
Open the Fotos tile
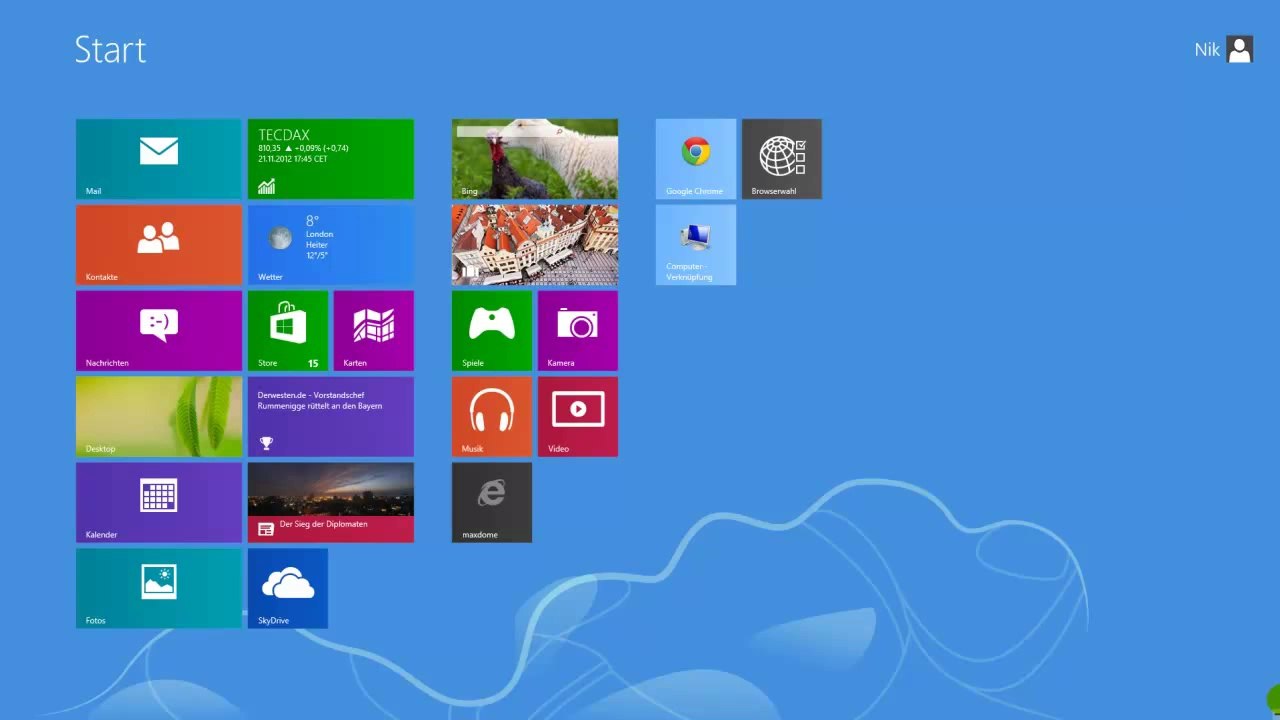[159, 589]
